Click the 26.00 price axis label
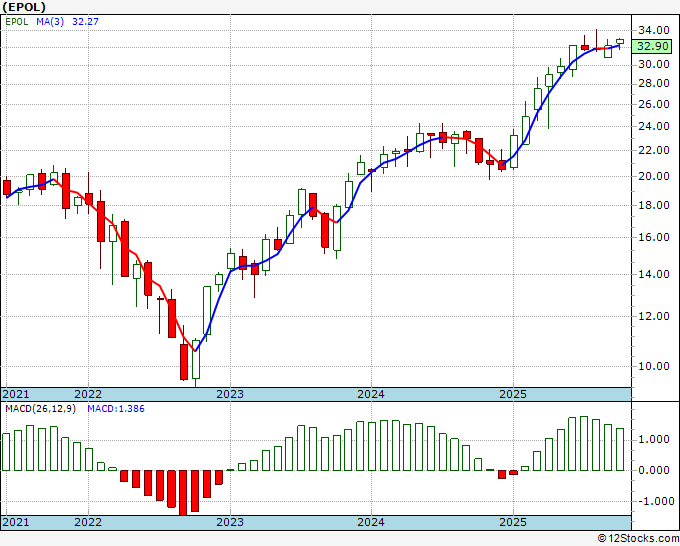The width and height of the screenshot is (680, 546). [654, 104]
